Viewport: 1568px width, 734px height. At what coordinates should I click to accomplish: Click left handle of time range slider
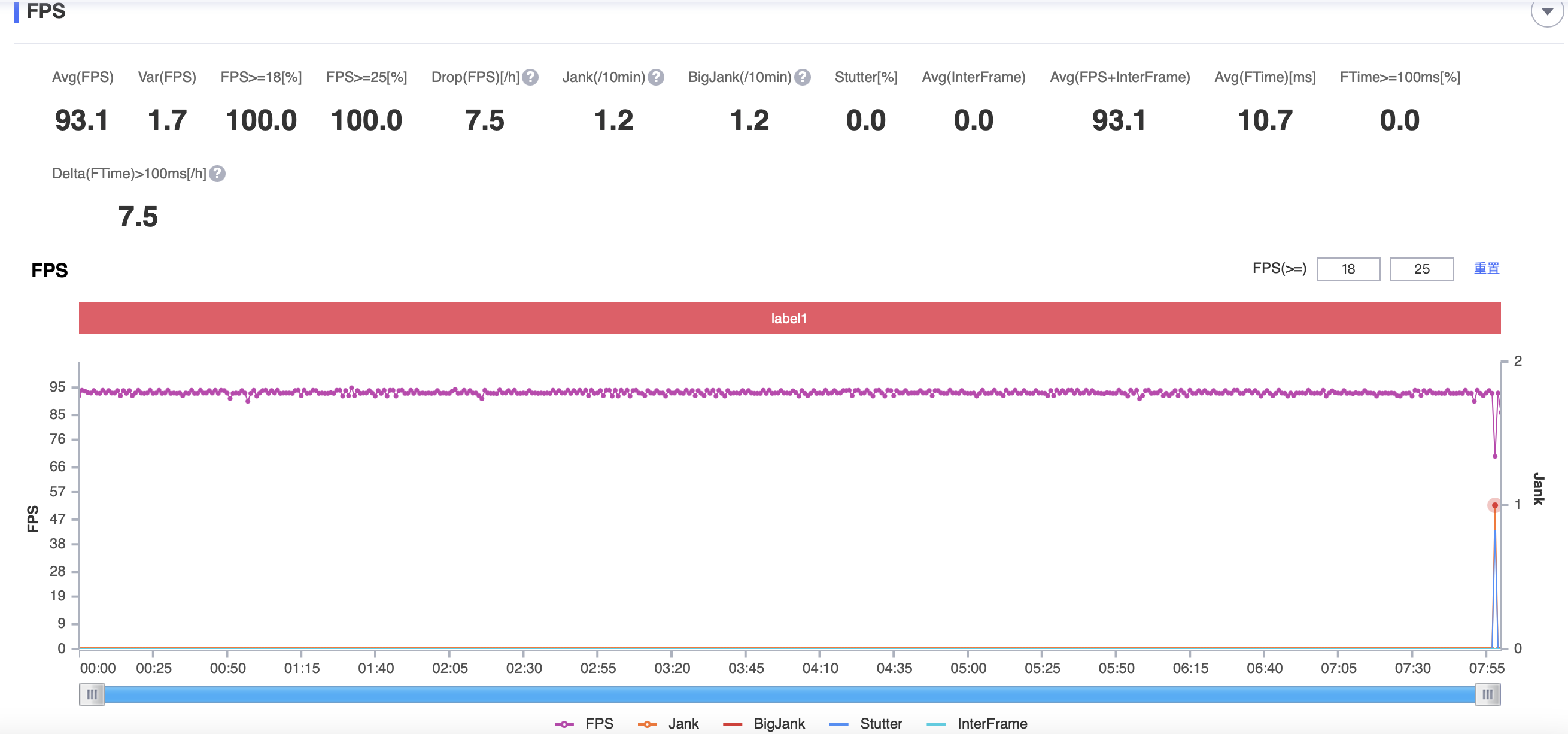point(92,694)
